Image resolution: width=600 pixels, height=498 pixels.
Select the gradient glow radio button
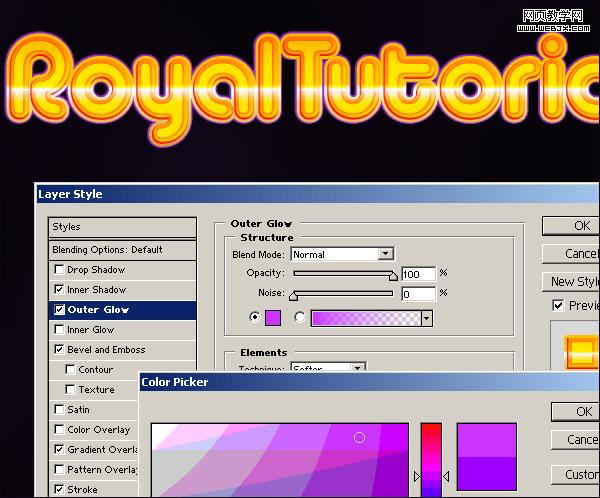pos(300,318)
